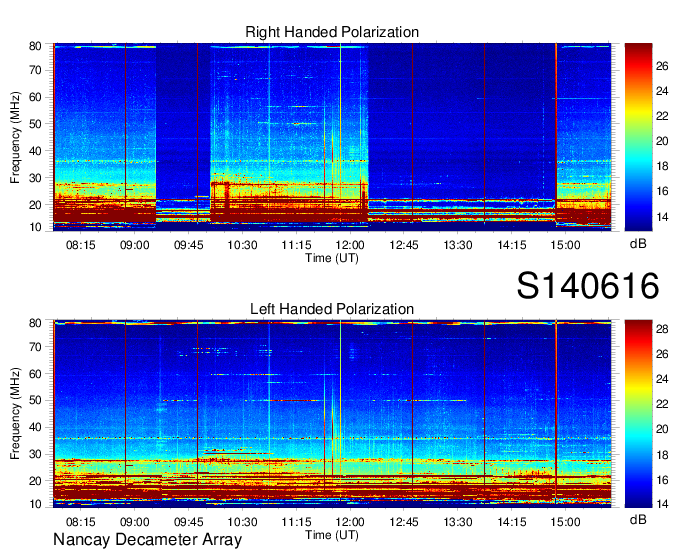Click the 10:30 tick label on bottom plot
This screenshot has width=680, height=552.
pos(242,522)
